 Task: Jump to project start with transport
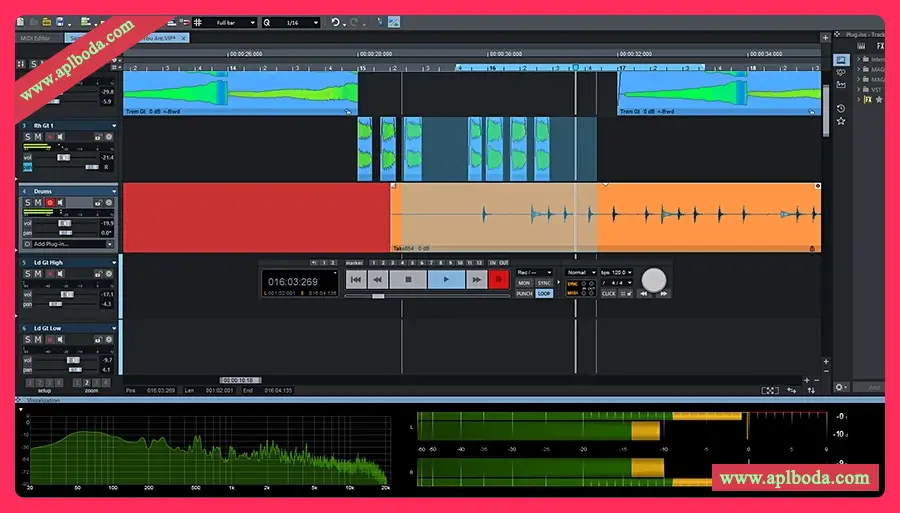(356, 281)
